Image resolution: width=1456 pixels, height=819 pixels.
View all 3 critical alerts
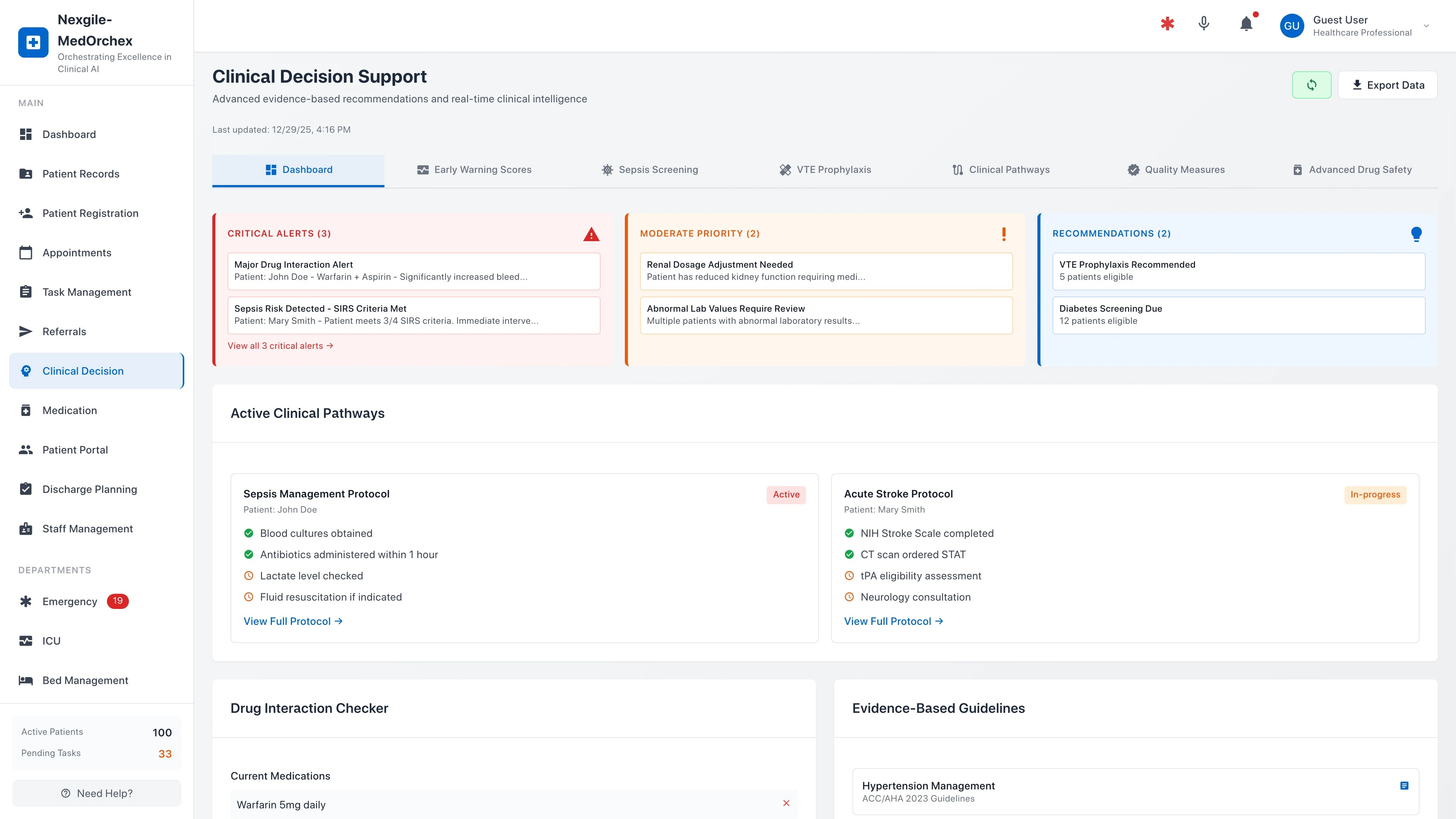click(x=280, y=345)
